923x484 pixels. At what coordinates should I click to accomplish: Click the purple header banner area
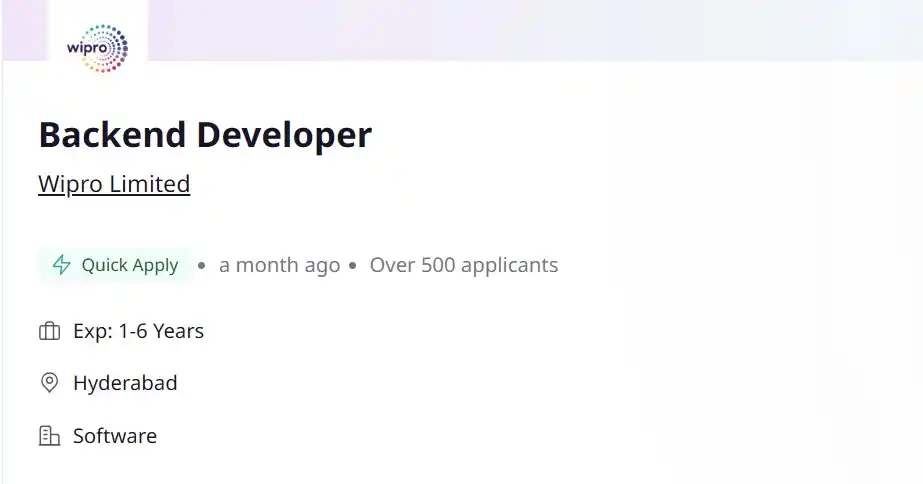click(534, 30)
